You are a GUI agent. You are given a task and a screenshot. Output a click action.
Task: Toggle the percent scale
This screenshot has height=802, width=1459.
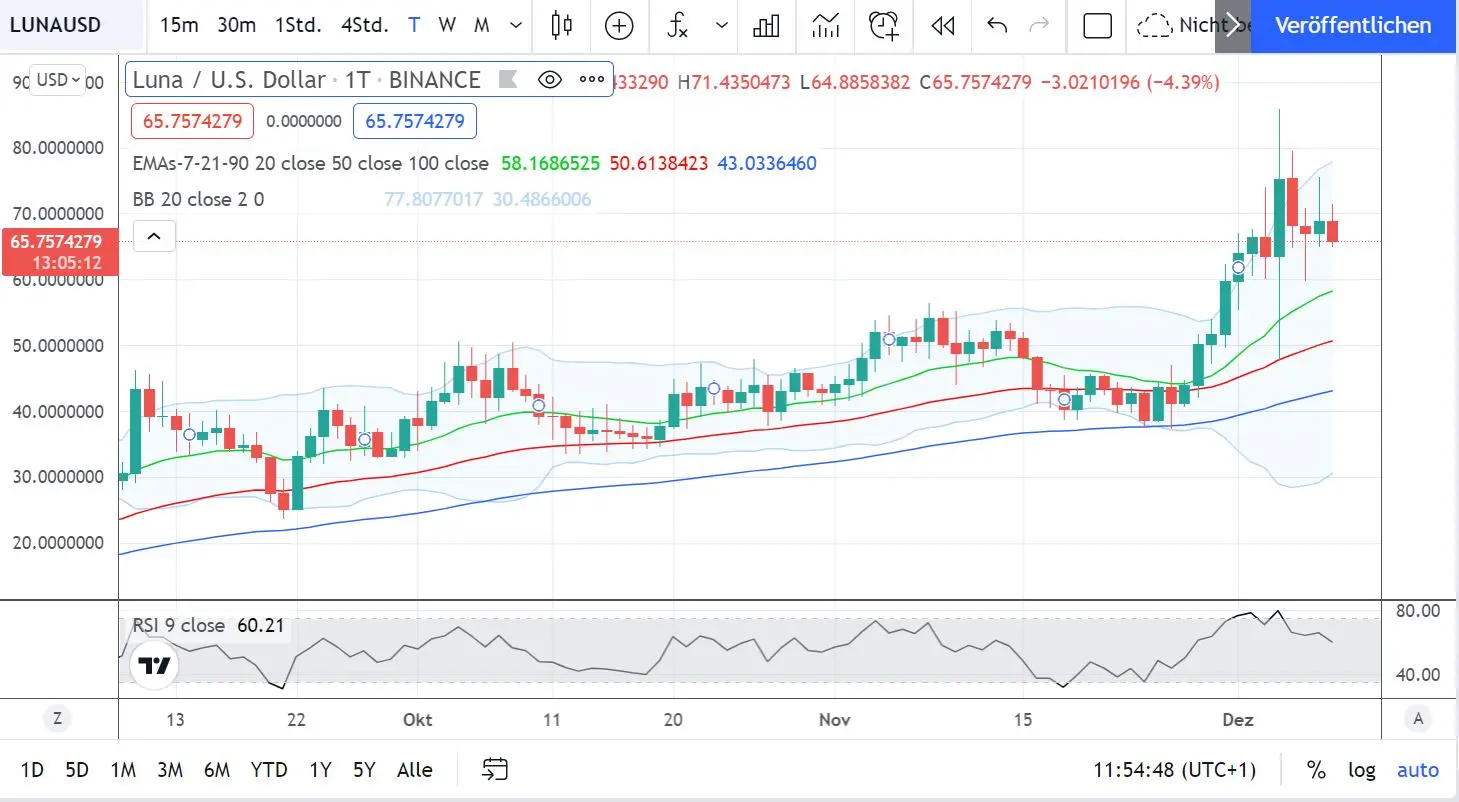pyautogui.click(x=1316, y=770)
